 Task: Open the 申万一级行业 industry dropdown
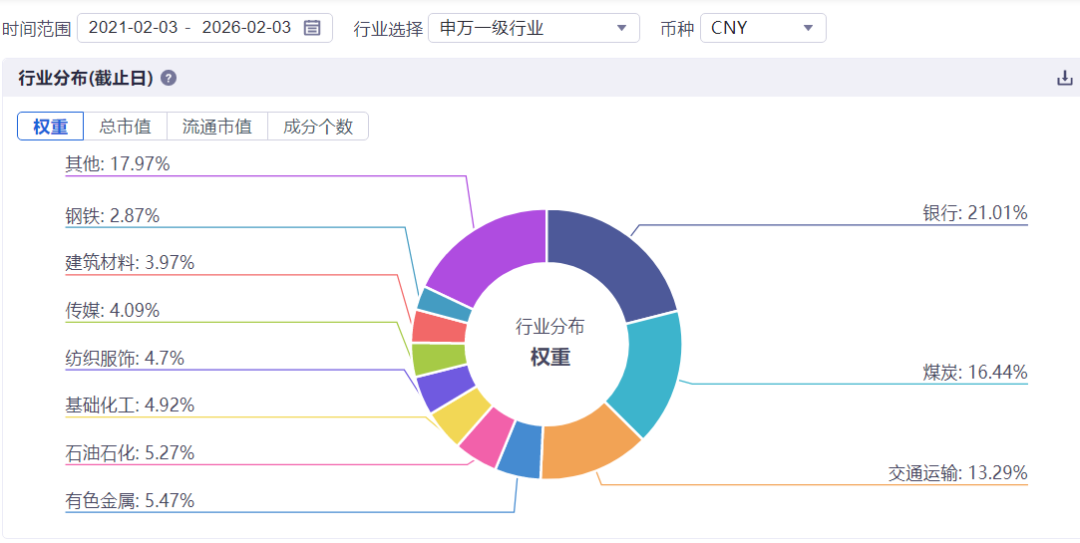534,28
